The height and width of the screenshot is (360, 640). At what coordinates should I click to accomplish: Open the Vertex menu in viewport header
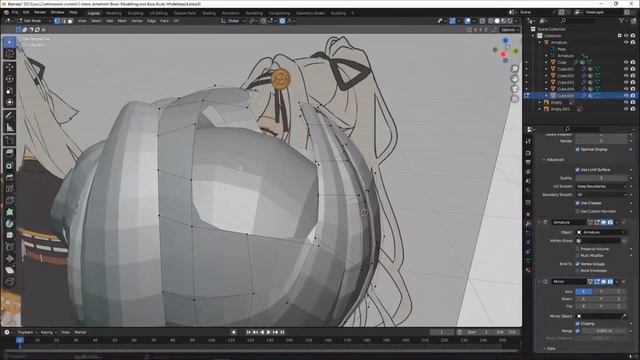tap(136, 21)
